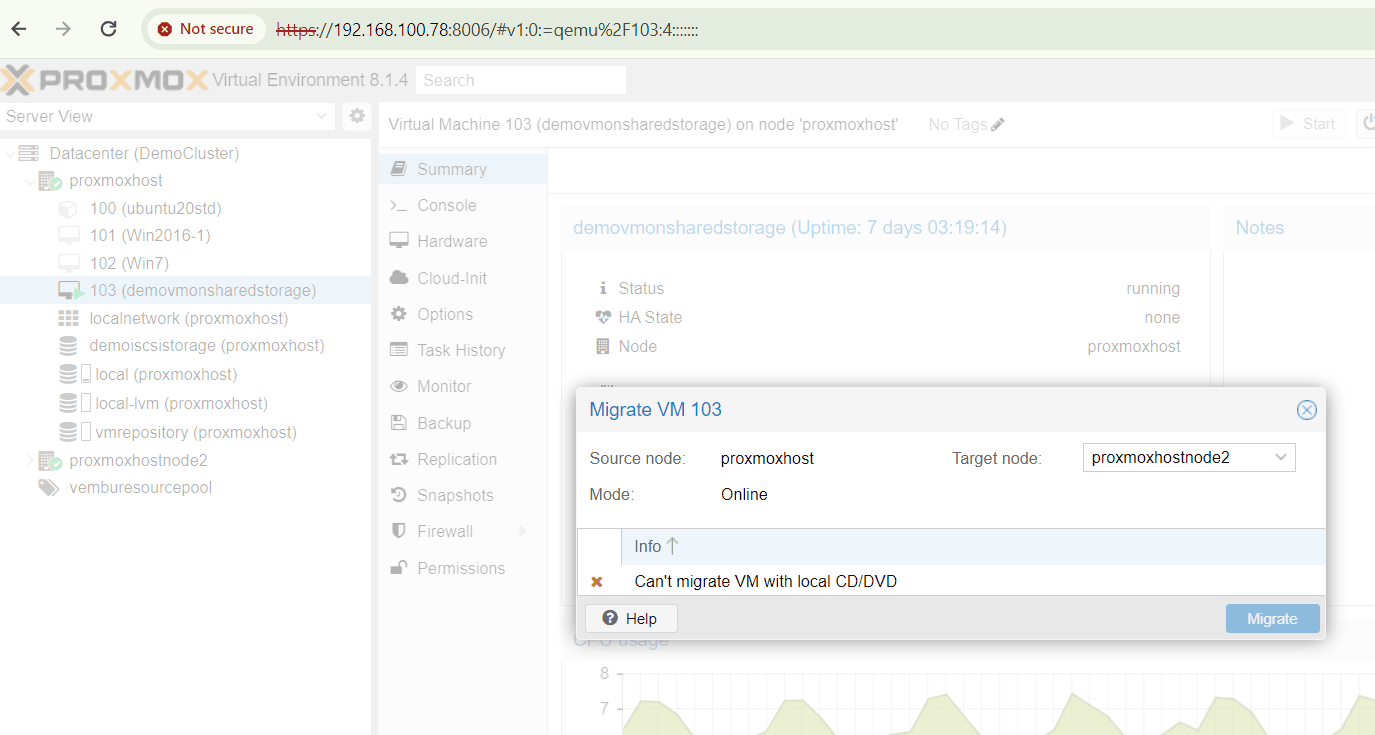This screenshot has height=735, width=1375.
Task: Select the vemburesourcepool pool
Action: [140, 487]
